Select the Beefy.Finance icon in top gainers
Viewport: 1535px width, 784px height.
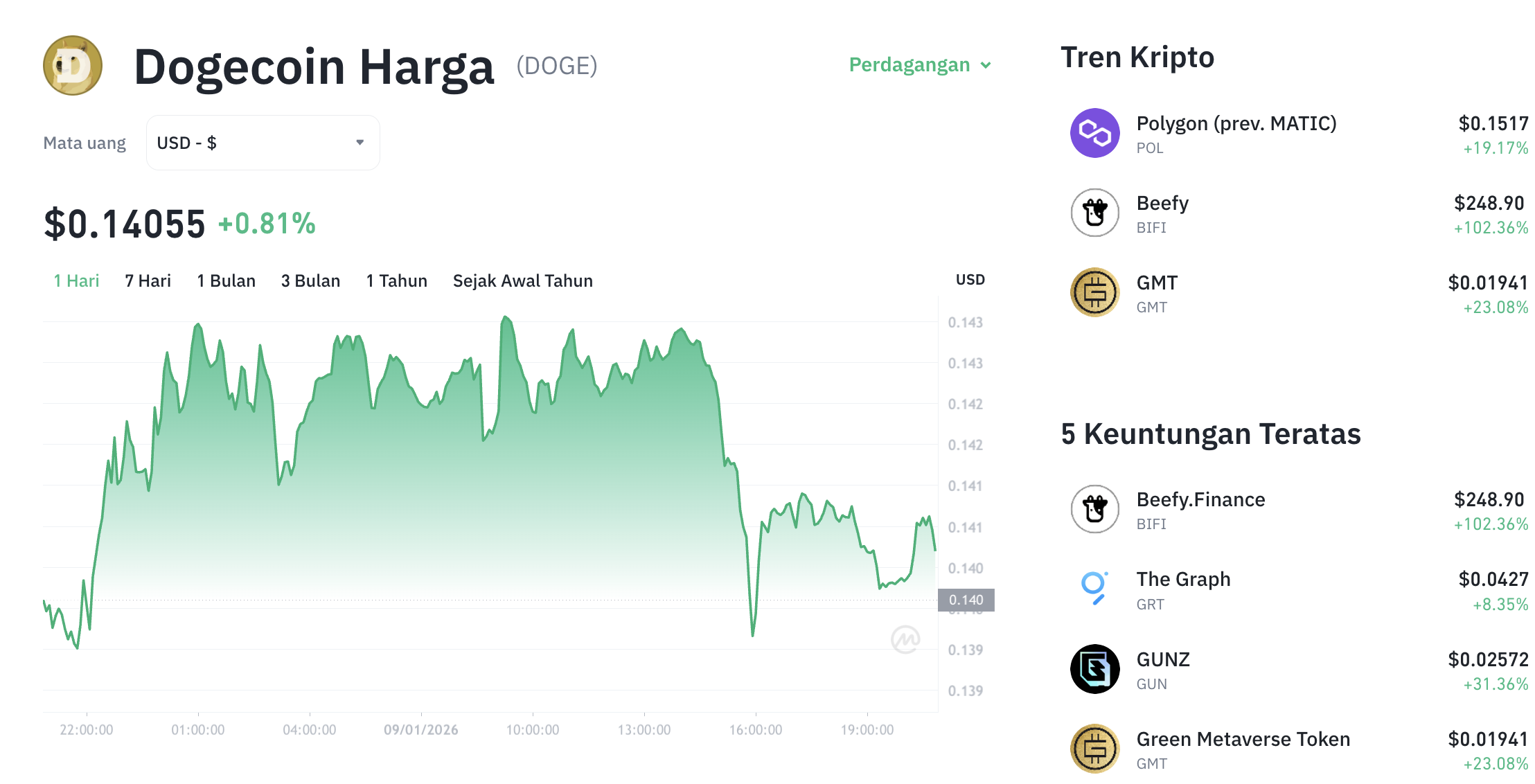(x=1094, y=509)
